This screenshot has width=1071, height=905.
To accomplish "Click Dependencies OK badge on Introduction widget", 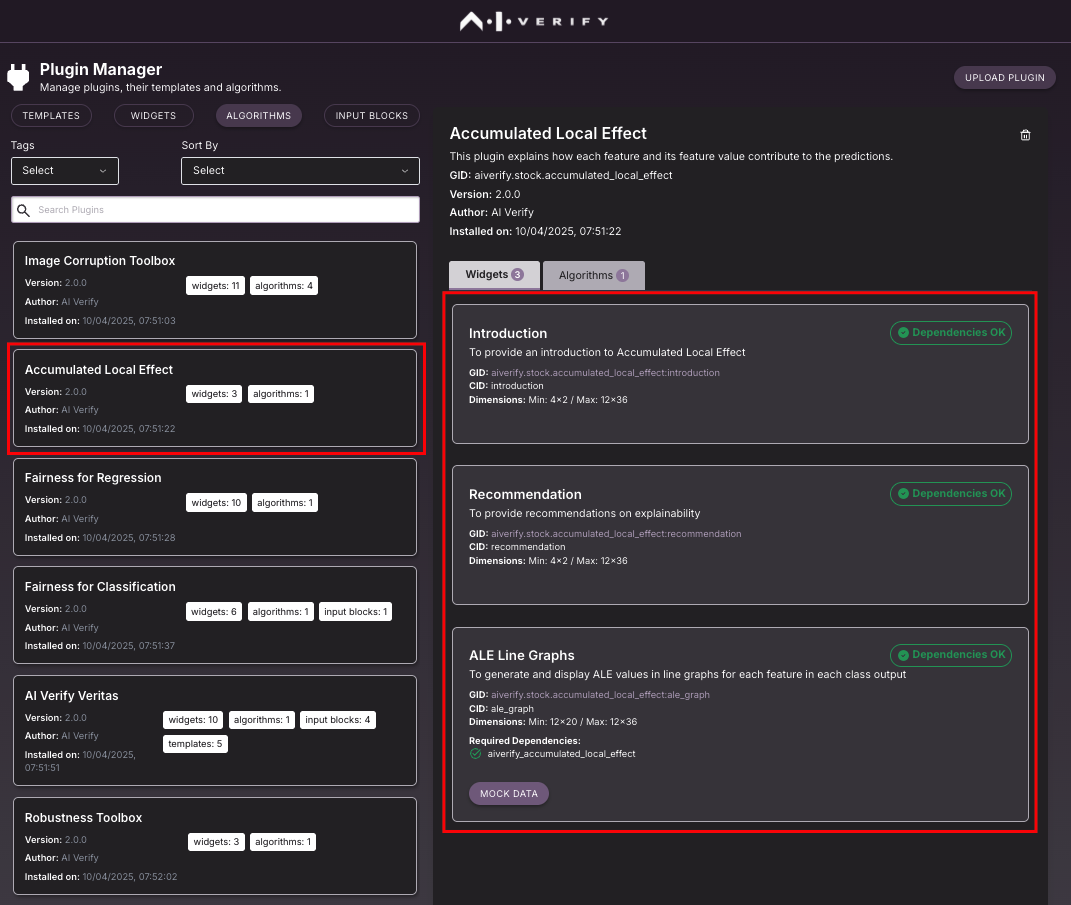I will pos(951,333).
